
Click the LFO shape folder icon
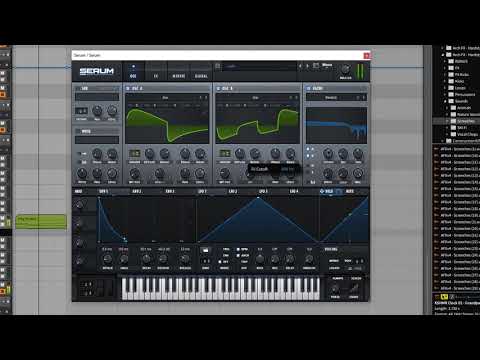click(205, 250)
